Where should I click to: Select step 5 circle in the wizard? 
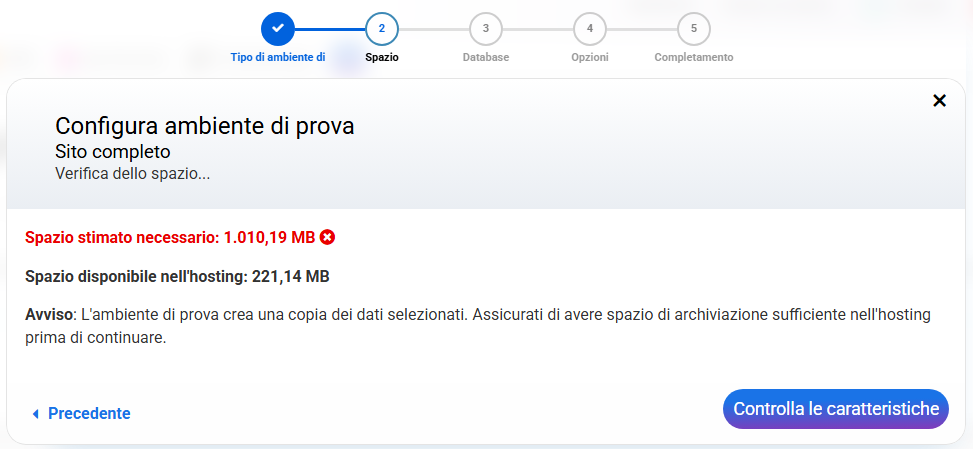694,28
